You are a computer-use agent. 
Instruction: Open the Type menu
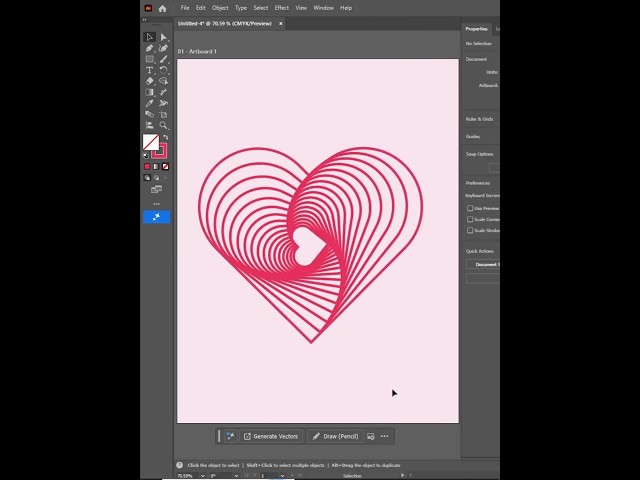click(x=241, y=8)
